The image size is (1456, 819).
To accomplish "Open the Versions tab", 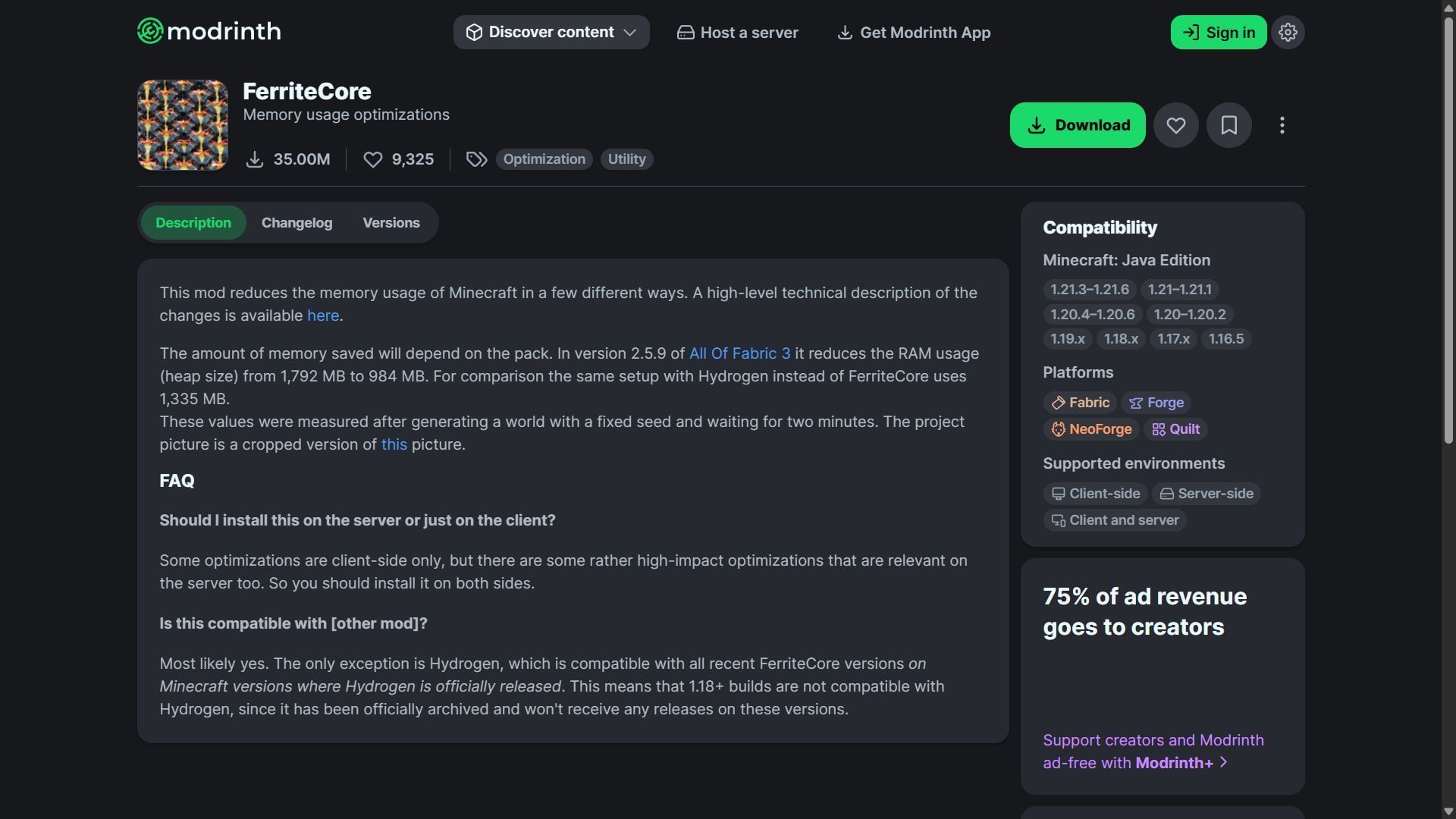I will click(391, 223).
